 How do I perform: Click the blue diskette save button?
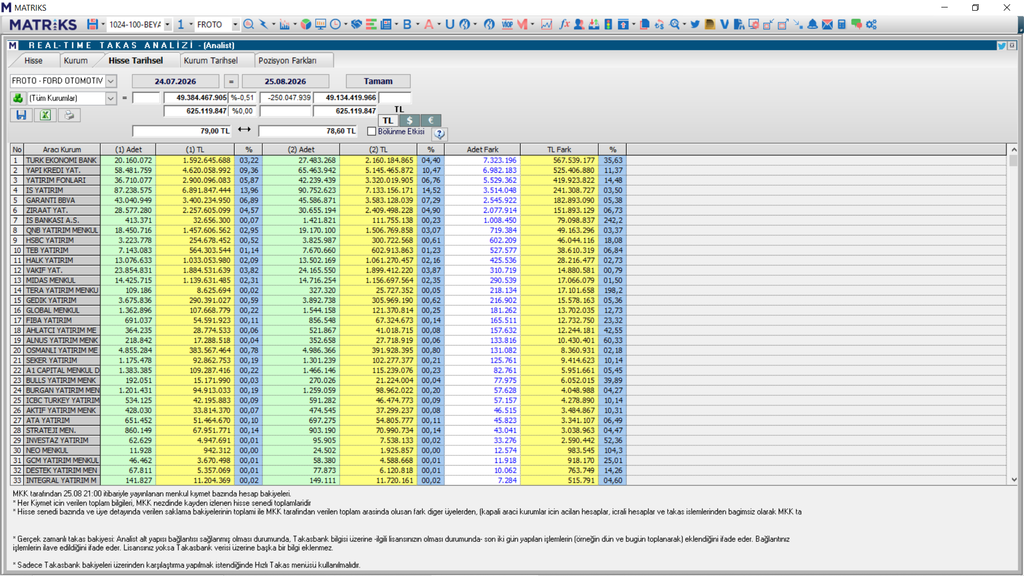pos(21,115)
